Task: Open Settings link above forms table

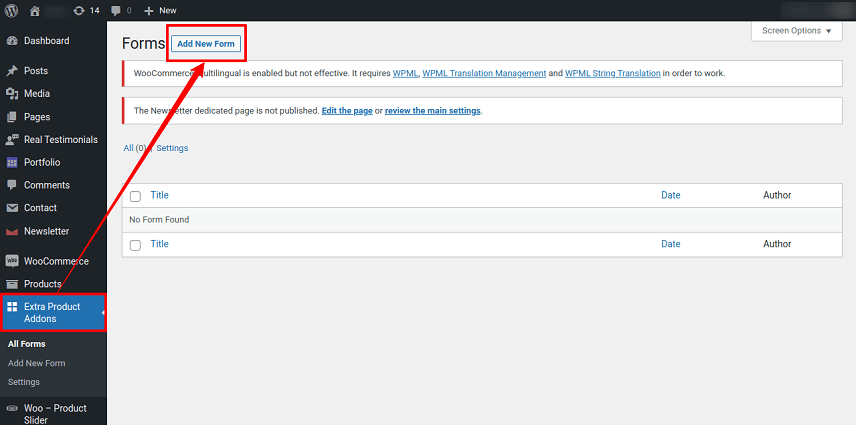Action: coord(173,148)
